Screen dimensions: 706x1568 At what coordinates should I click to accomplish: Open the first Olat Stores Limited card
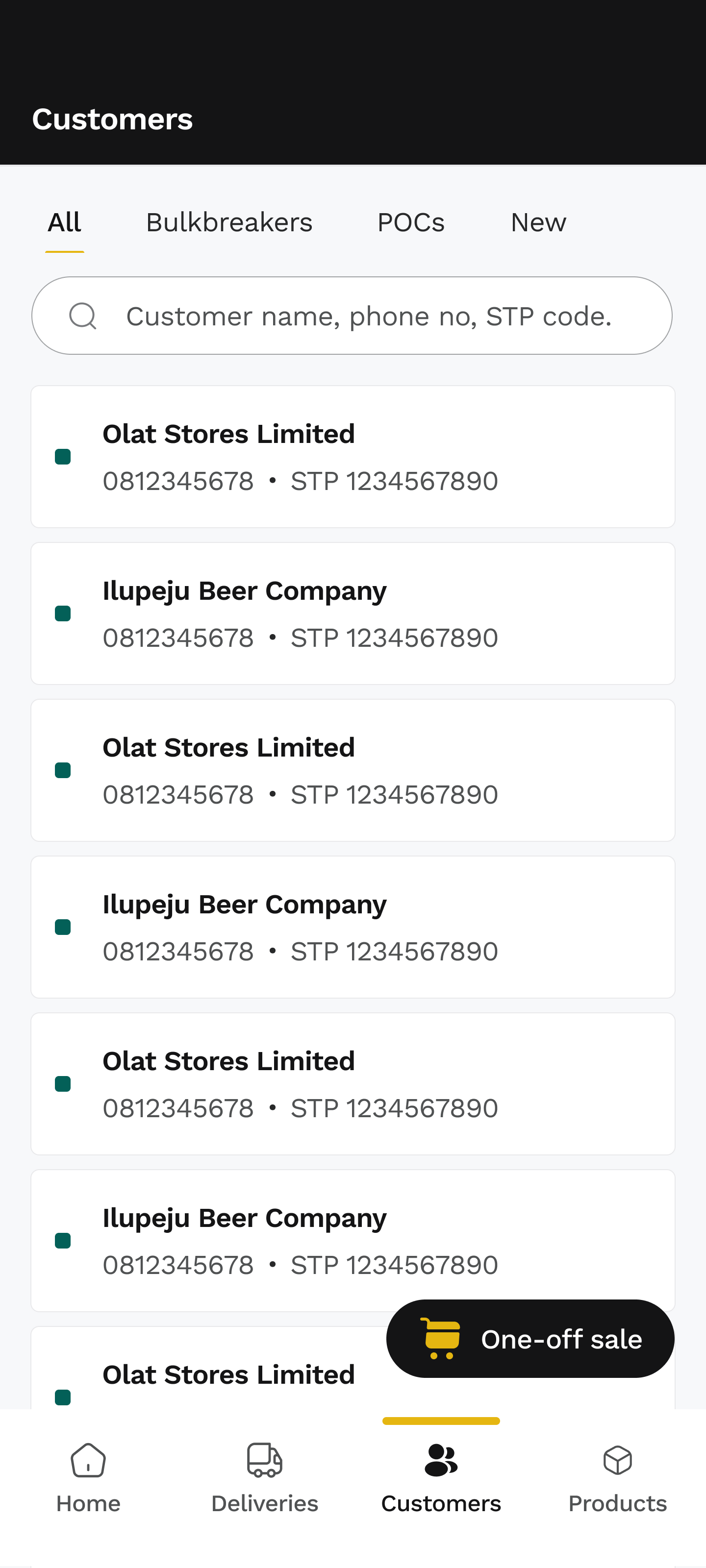click(353, 457)
